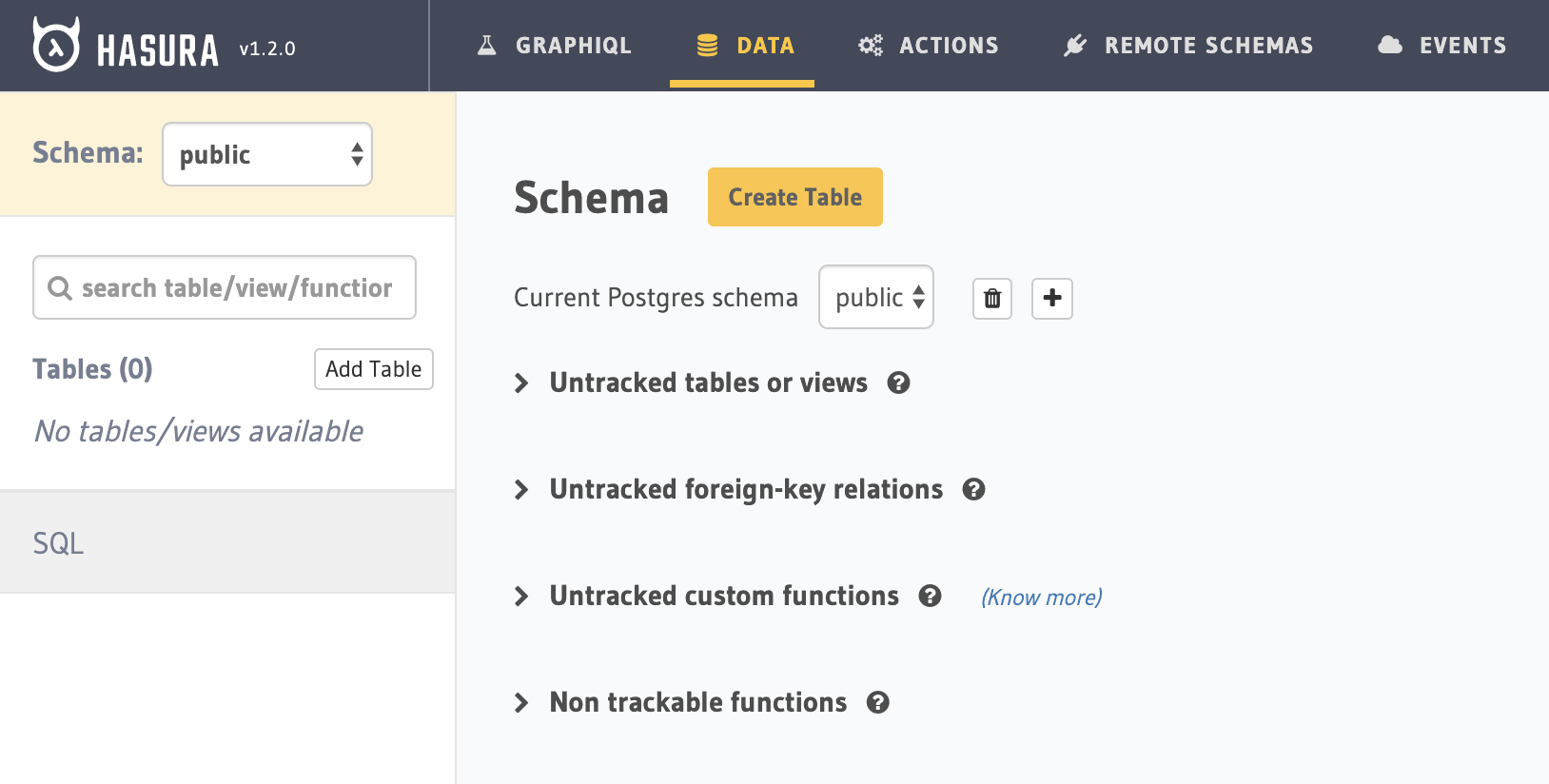Open help tooltip for Untracked tables or views

899,382
